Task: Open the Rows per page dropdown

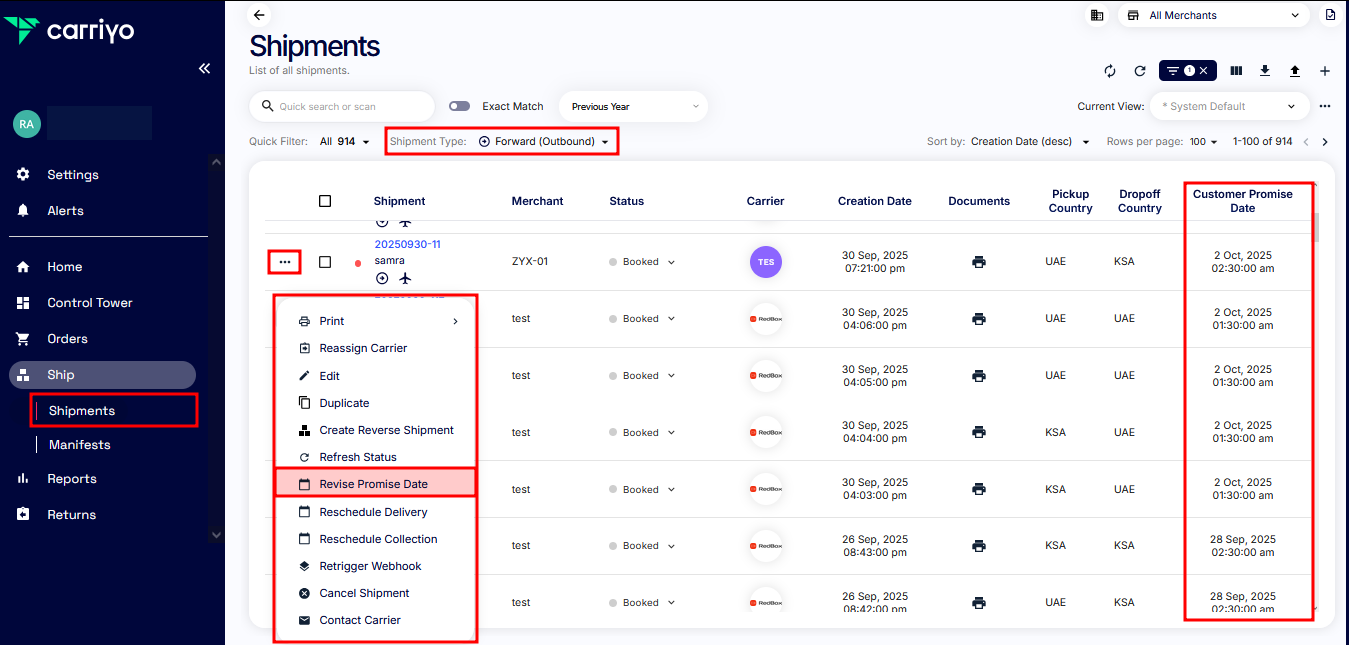Action: (1203, 142)
